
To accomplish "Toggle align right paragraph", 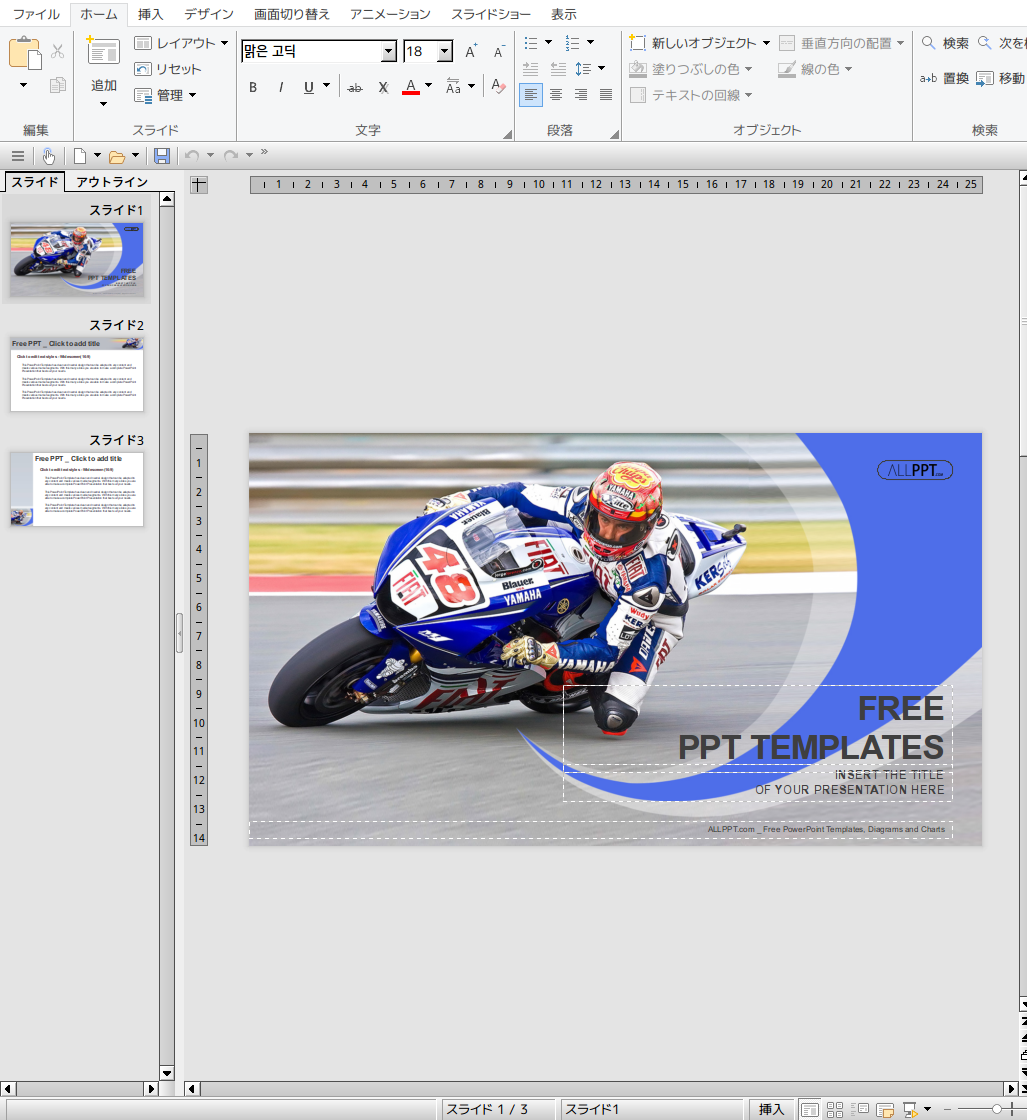I will [581, 94].
